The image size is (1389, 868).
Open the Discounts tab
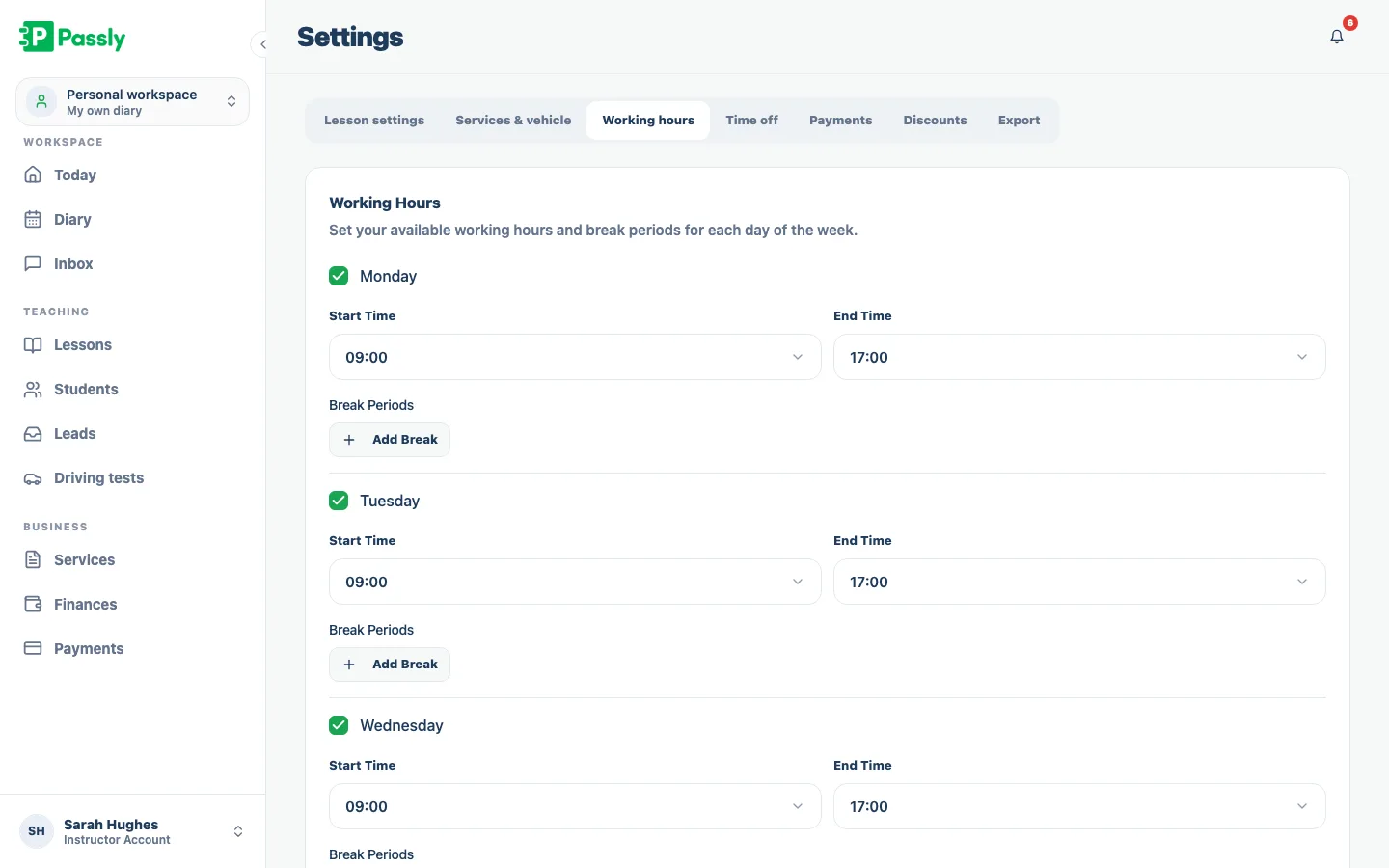[x=935, y=121]
